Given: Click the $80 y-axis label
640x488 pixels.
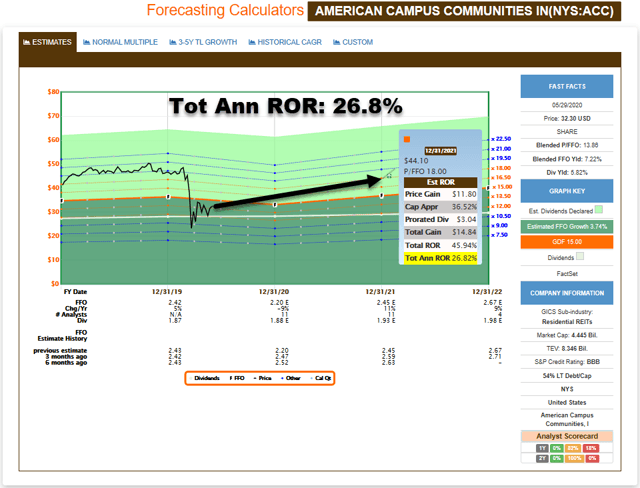Looking at the screenshot, I should point(53,91).
